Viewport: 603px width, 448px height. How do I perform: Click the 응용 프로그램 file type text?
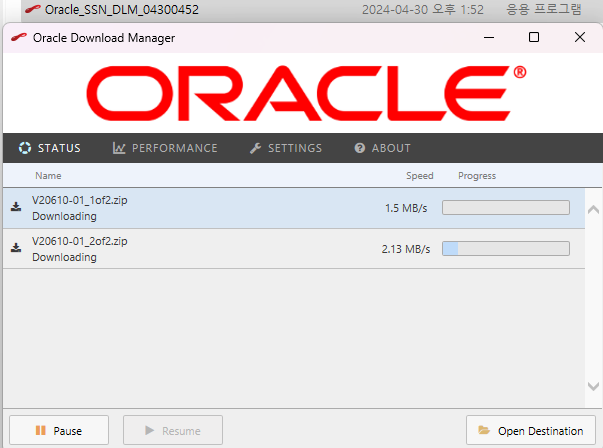click(x=544, y=9)
